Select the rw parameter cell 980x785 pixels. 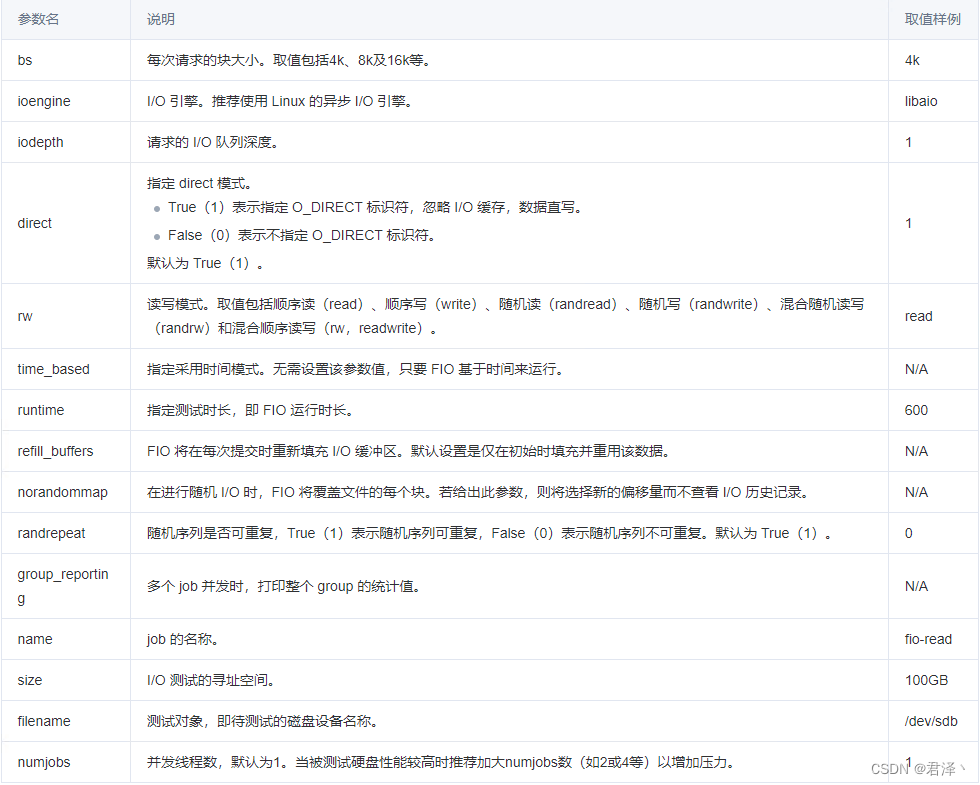coord(22,315)
